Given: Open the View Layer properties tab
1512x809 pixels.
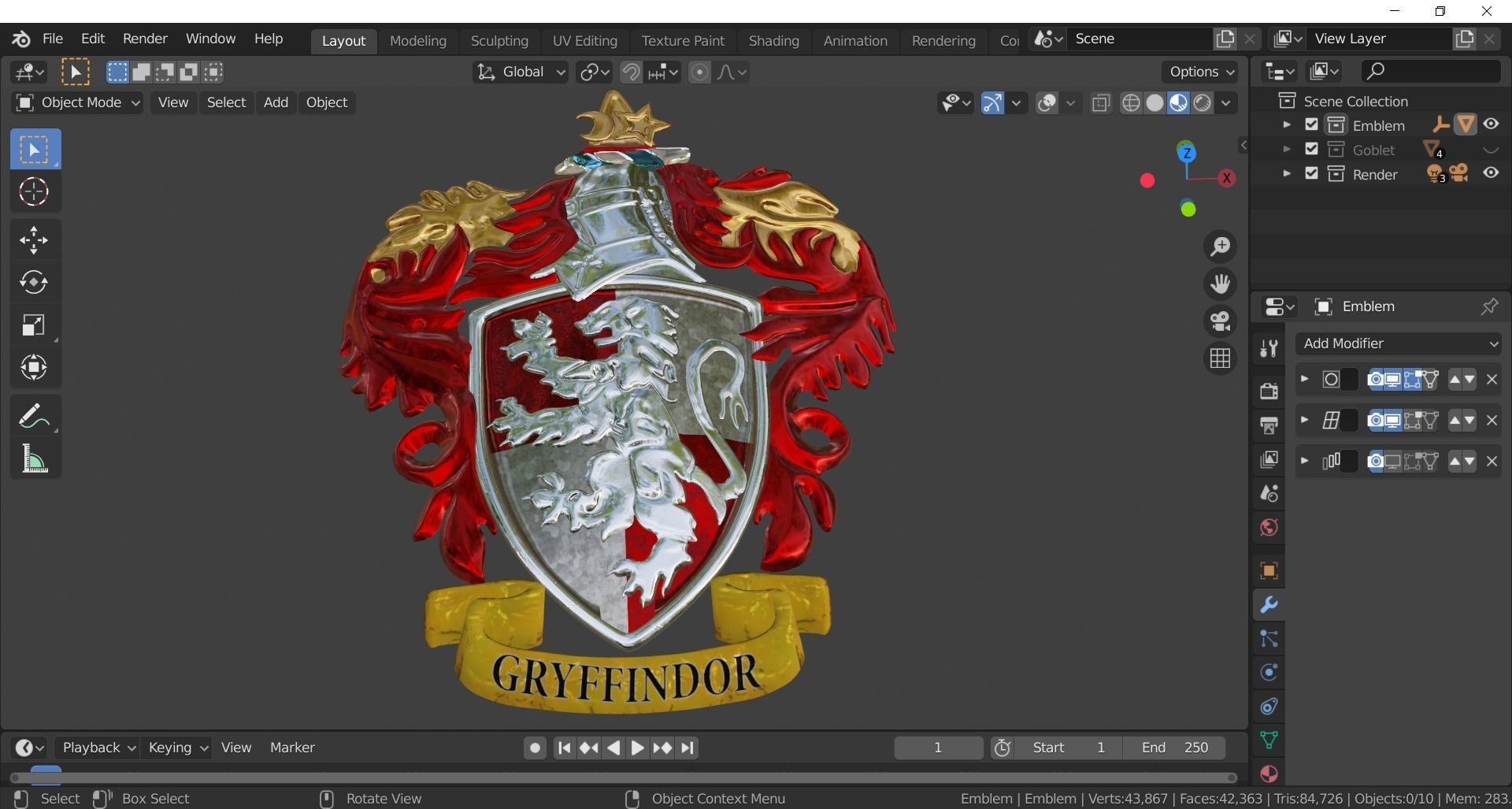Looking at the screenshot, I should tap(1269, 459).
